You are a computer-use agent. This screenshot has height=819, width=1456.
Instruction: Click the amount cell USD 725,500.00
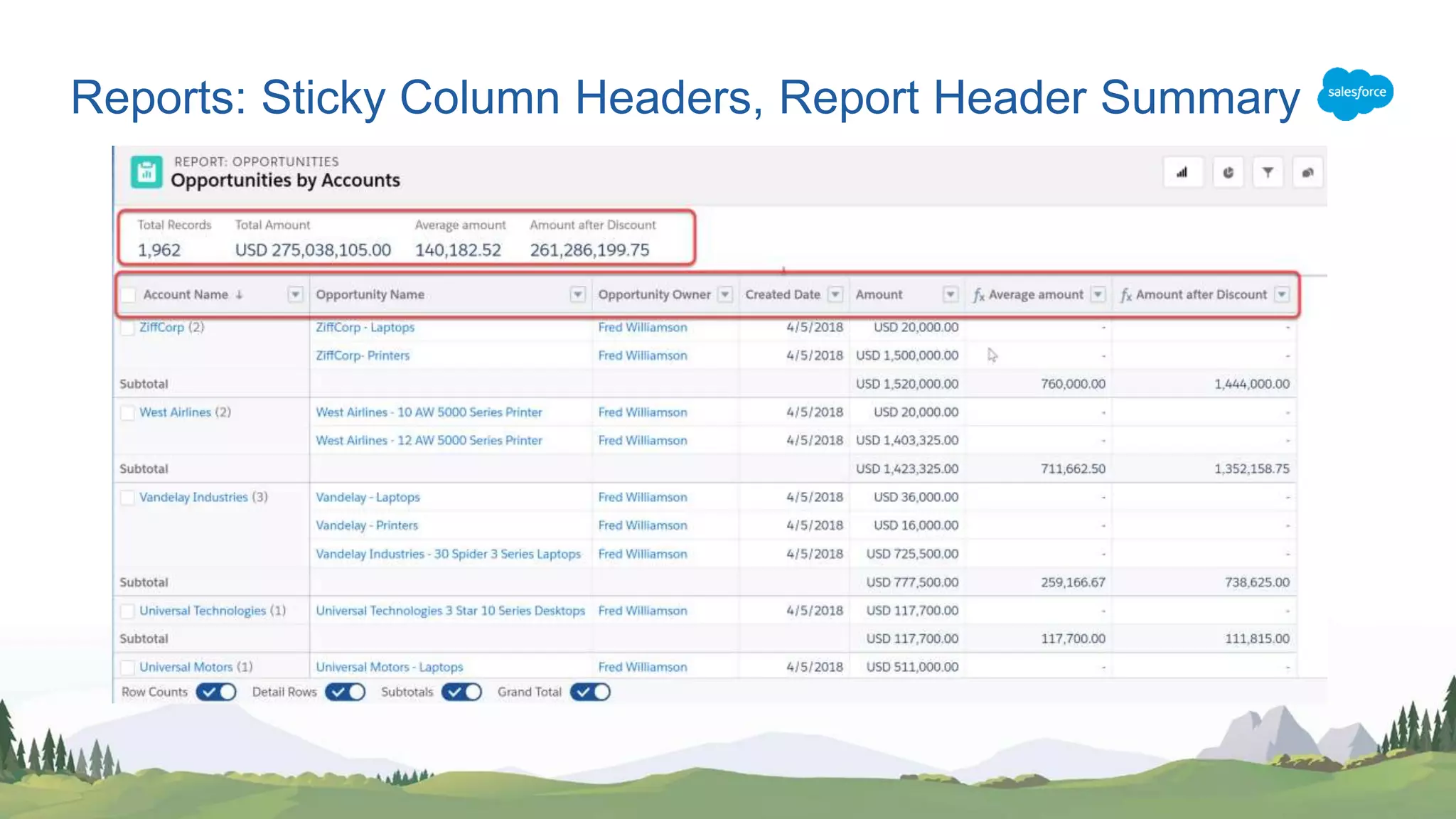tap(912, 554)
